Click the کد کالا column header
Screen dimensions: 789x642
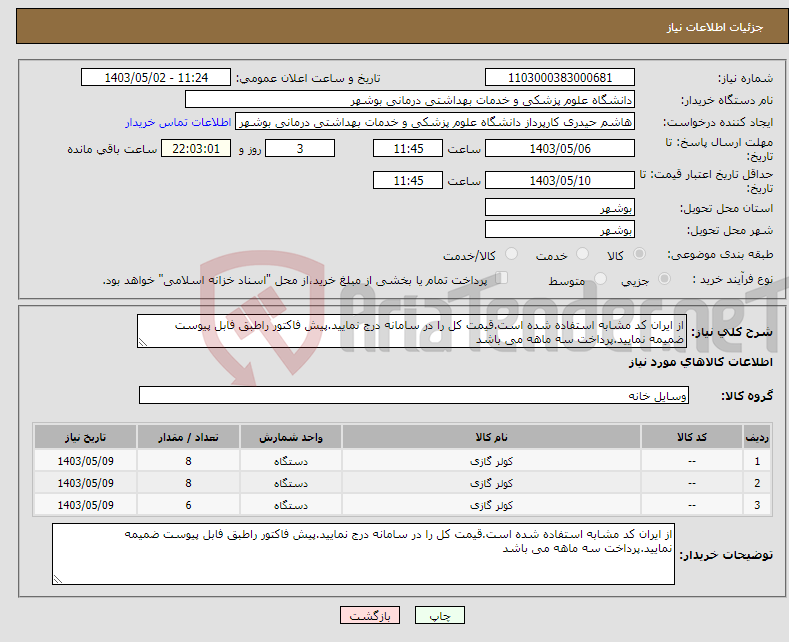[x=692, y=437]
